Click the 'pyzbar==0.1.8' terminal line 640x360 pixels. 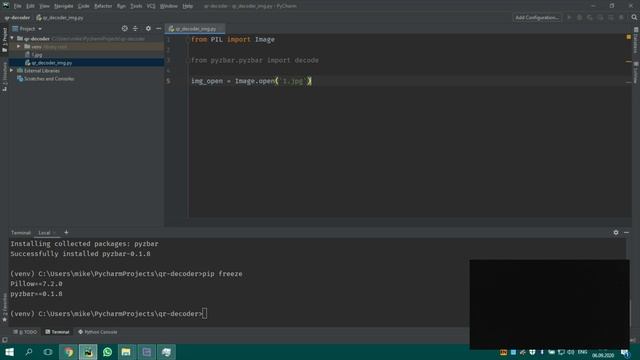pyautogui.click(x=36, y=294)
